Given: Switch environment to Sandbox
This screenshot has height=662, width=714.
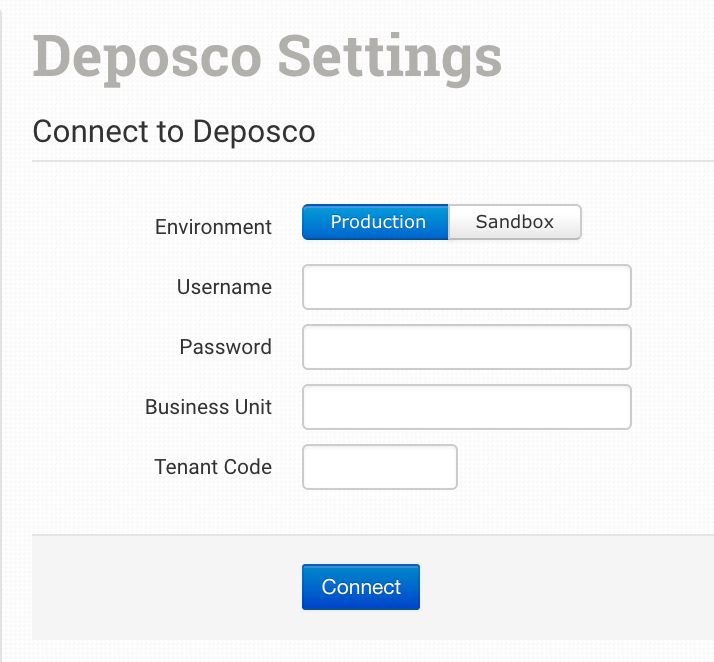Looking at the screenshot, I should 514,223.
